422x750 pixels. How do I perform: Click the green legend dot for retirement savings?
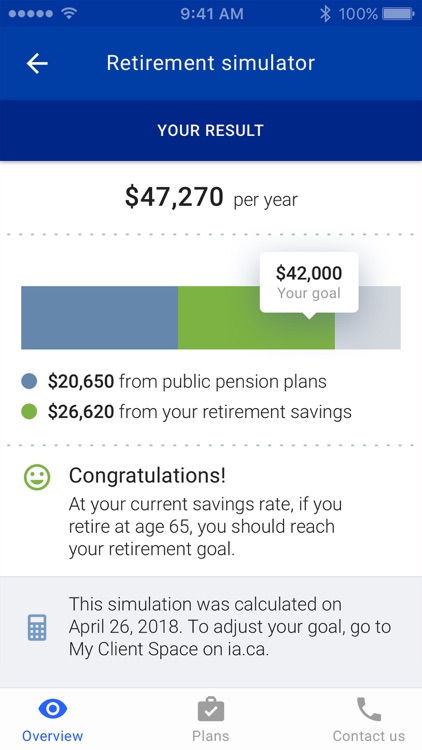29,411
